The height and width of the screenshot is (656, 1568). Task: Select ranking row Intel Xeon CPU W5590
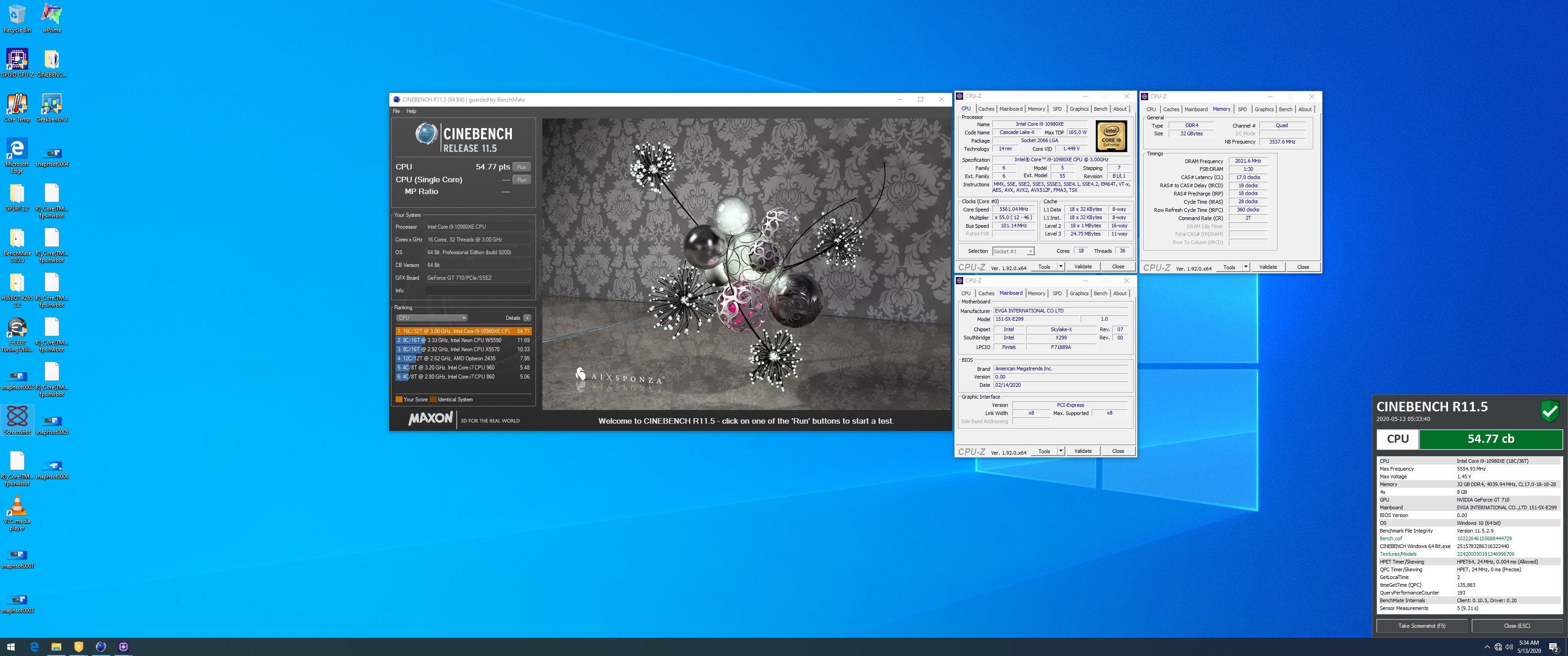tap(463, 340)
